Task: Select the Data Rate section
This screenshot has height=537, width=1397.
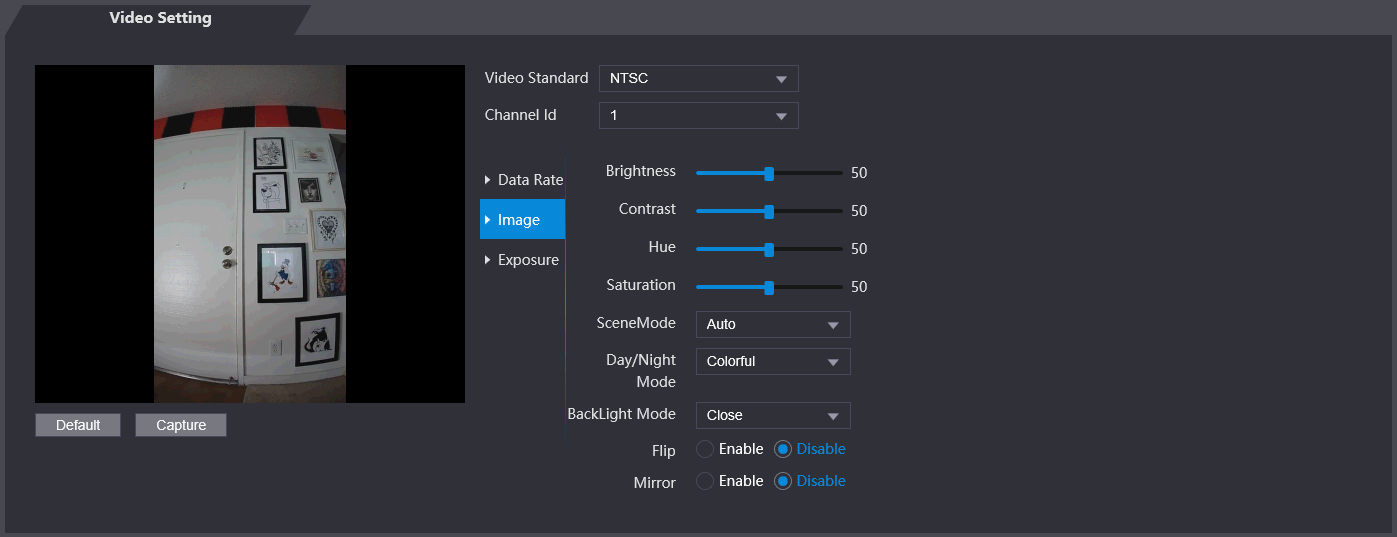Action: click(523, 180)
